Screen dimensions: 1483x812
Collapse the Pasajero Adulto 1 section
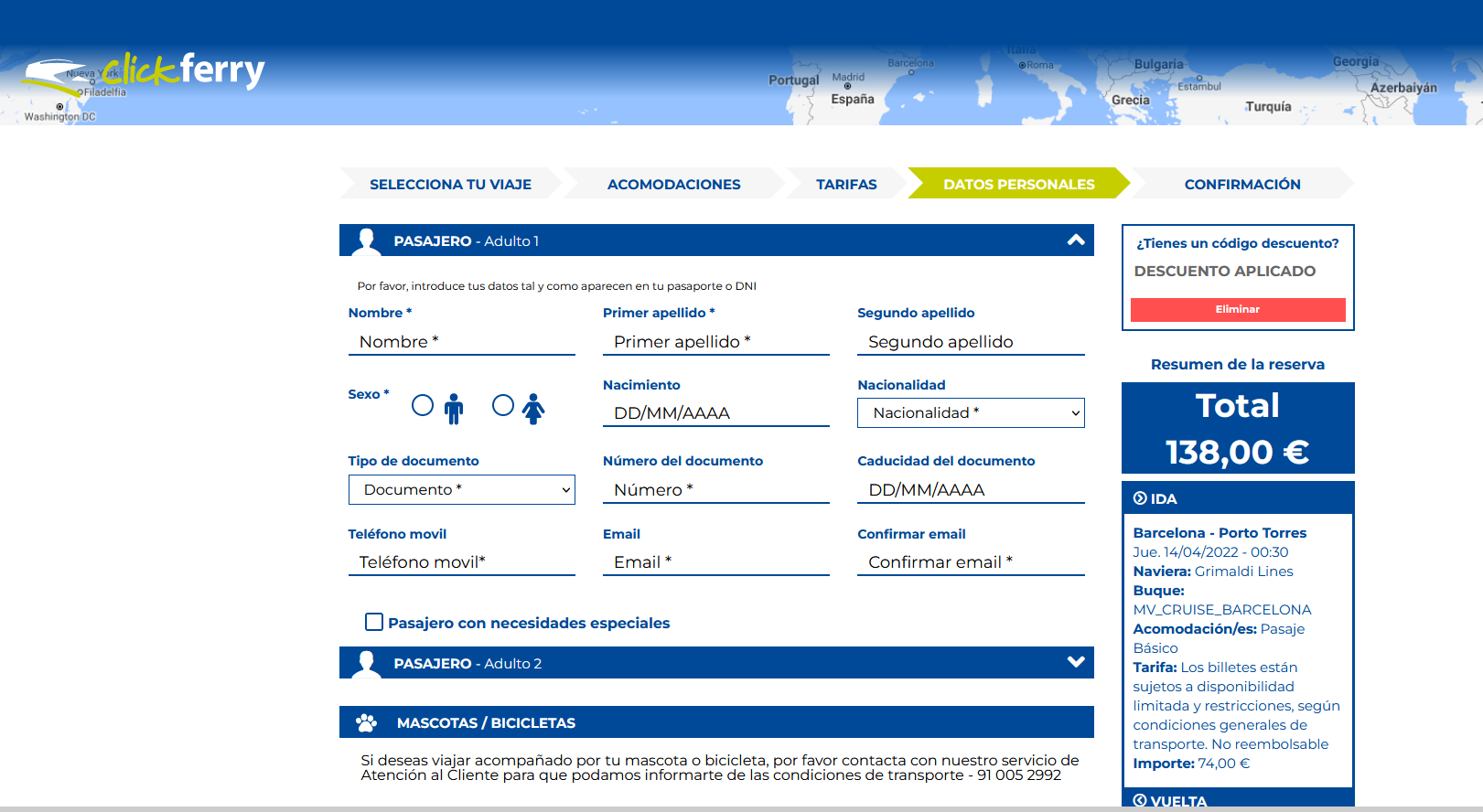click(1076, 240)
